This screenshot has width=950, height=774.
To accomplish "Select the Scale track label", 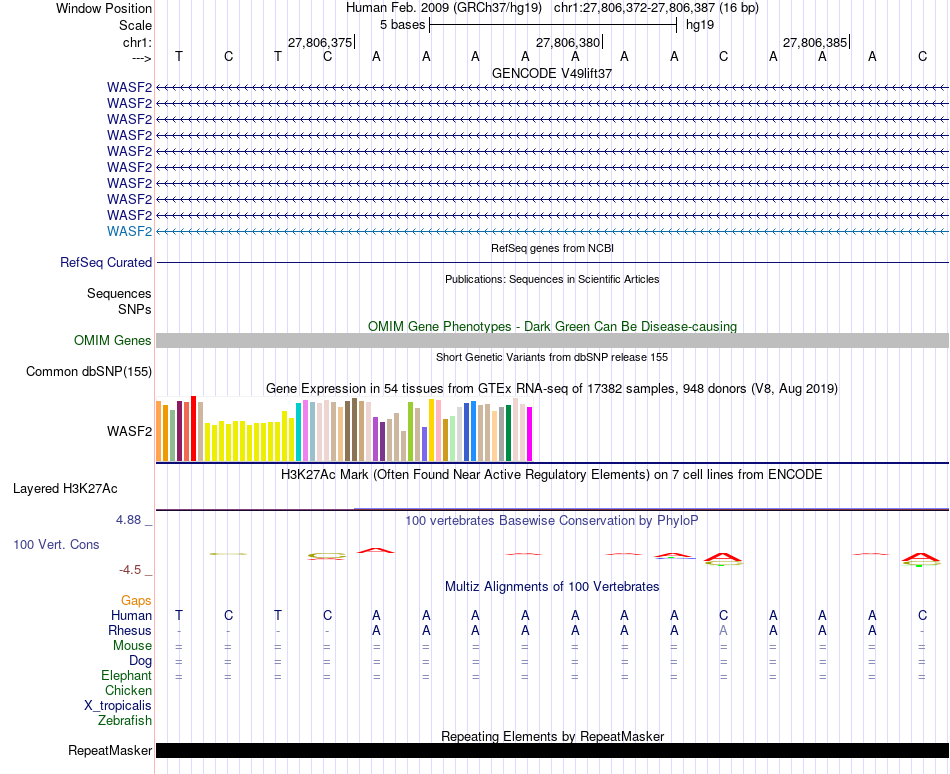I will (135, 25).
